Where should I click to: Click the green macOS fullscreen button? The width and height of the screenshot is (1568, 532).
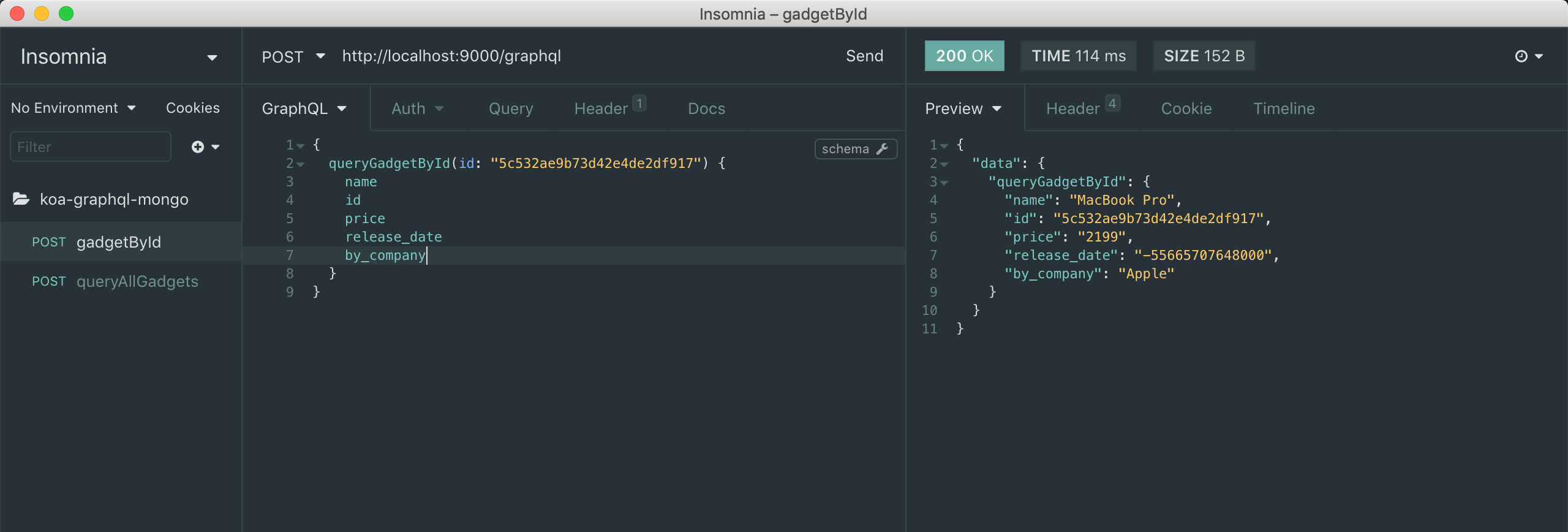[x=66, y=13]
